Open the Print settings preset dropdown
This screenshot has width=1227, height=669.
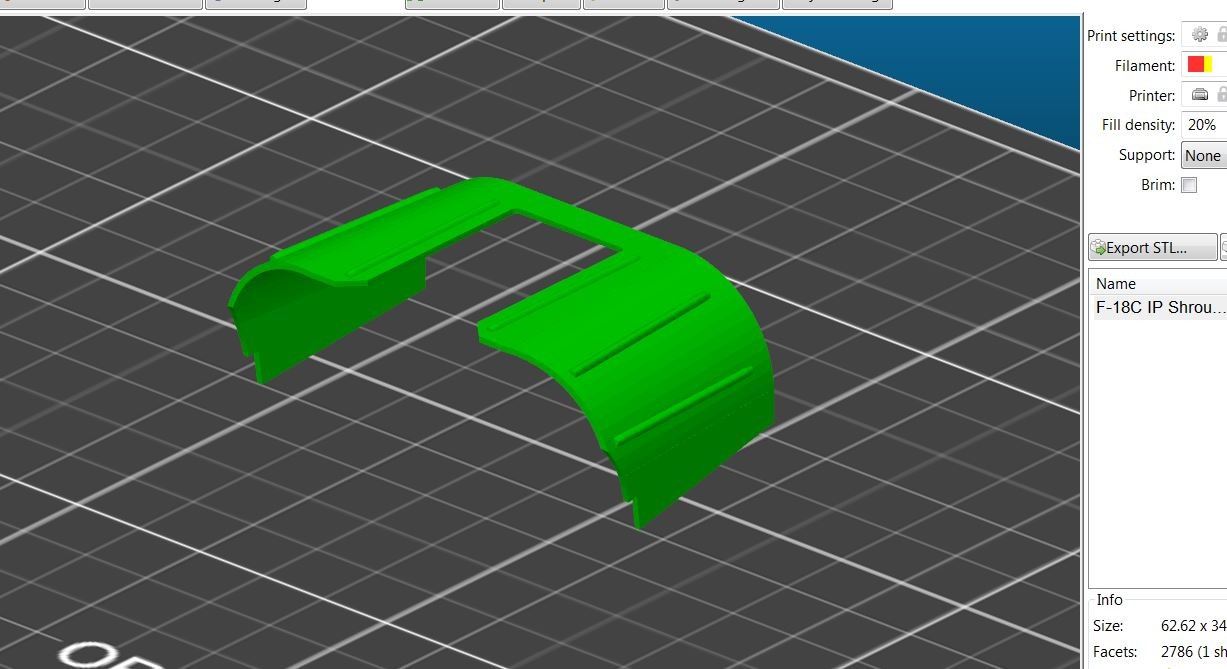point(1204,35)
